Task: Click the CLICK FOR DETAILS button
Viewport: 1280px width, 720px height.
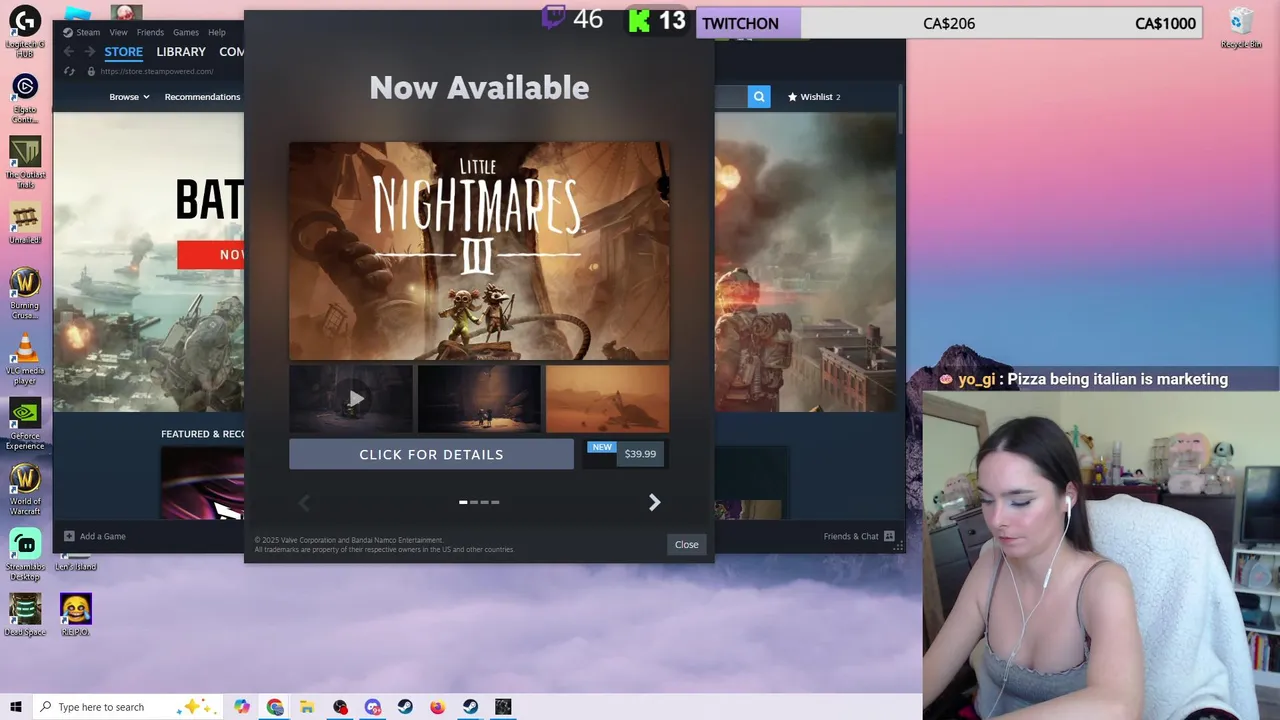Action: (x=431, y=454)
